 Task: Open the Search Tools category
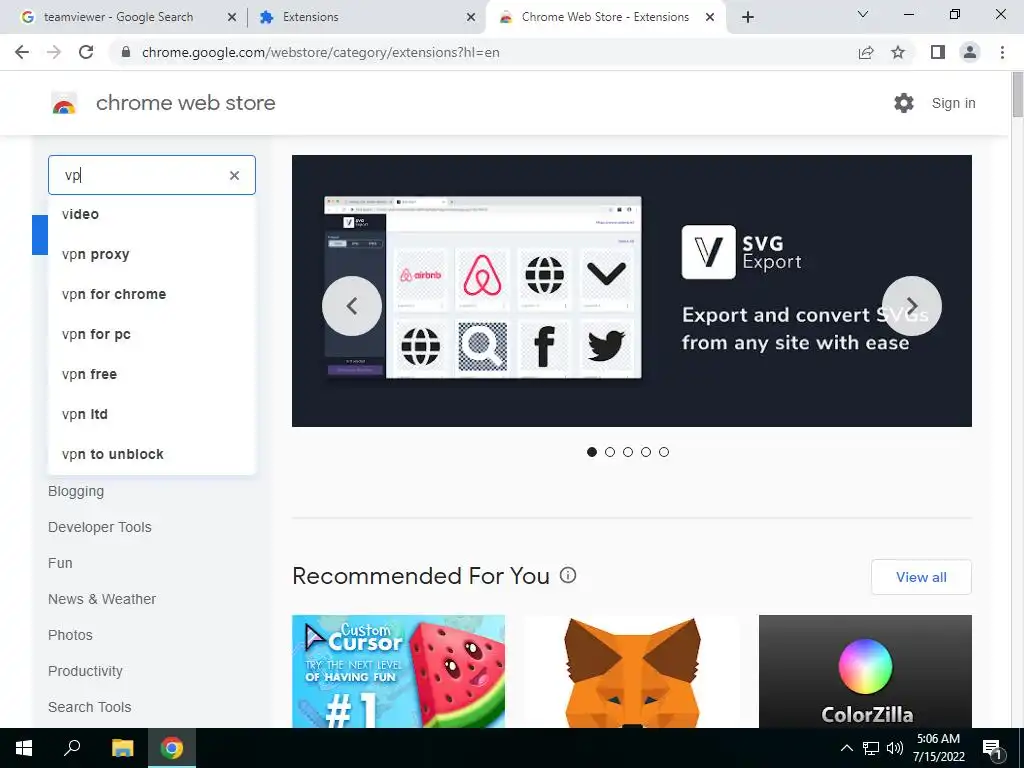(x=89, y=707)
